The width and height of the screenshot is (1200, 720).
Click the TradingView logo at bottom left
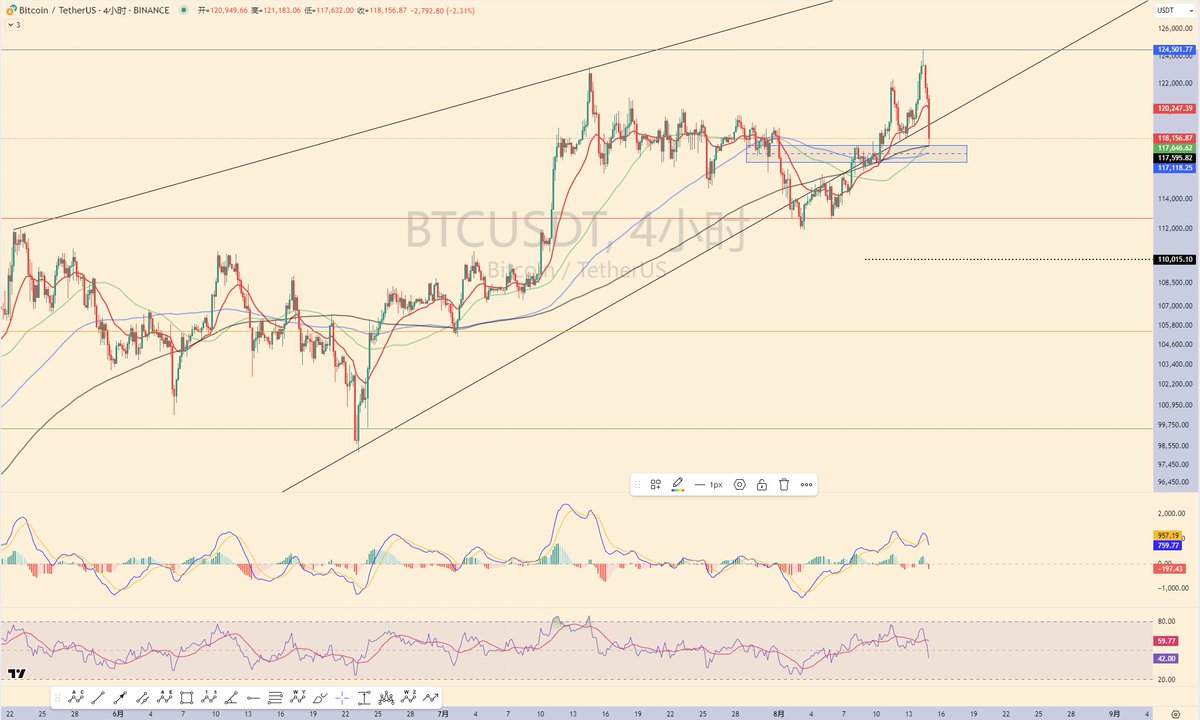(16, 673)
